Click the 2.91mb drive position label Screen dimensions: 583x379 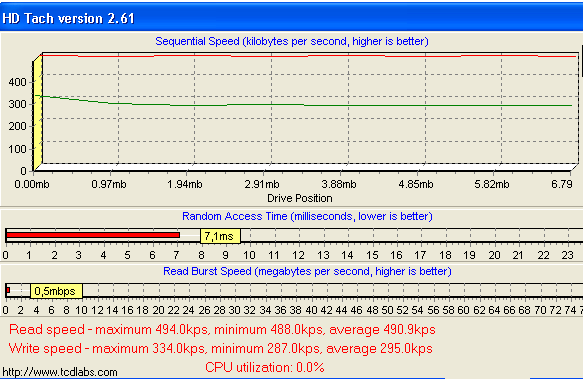click(262, 184)
